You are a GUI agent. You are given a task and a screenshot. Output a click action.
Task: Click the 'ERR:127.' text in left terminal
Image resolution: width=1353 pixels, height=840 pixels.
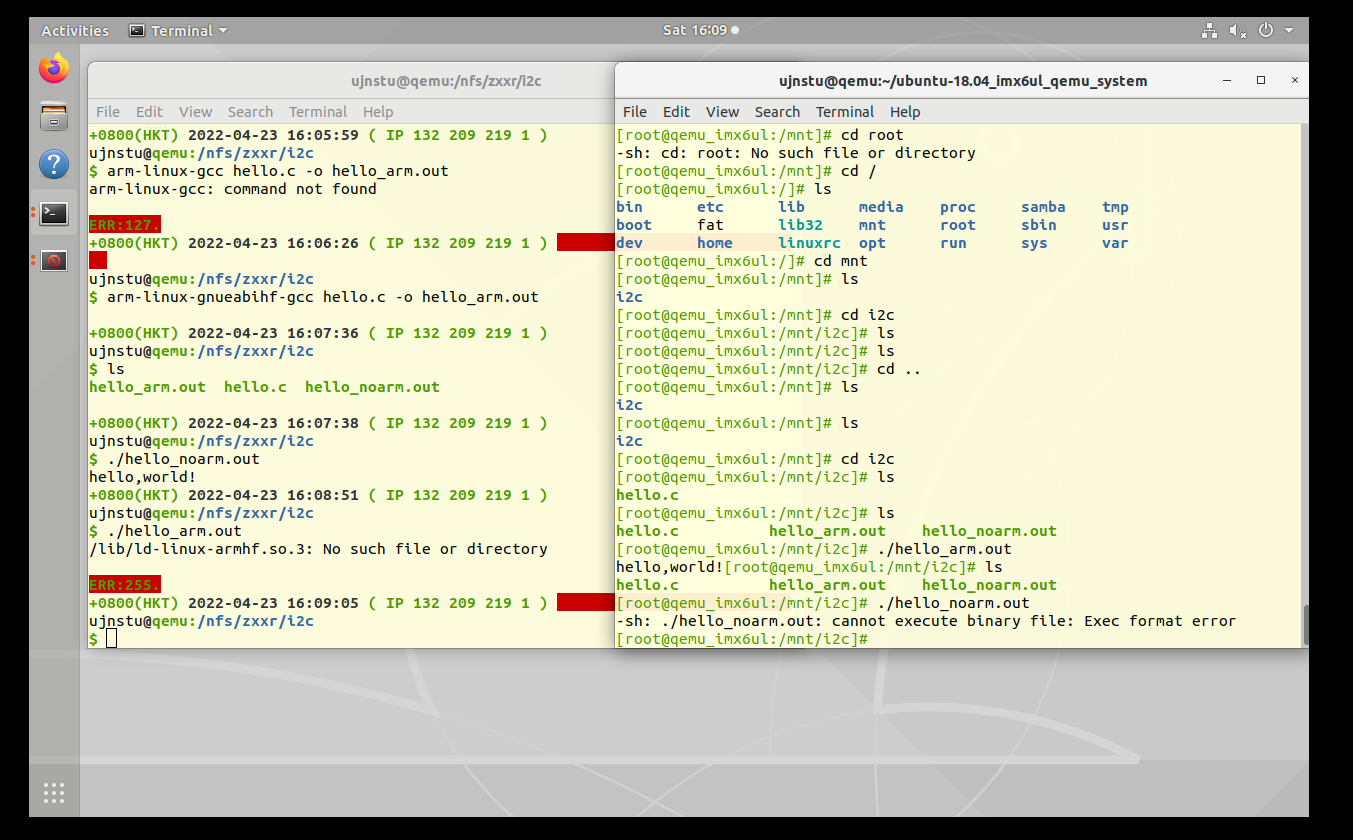pos(125,225)
